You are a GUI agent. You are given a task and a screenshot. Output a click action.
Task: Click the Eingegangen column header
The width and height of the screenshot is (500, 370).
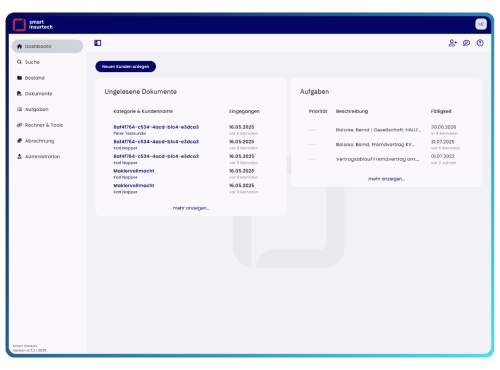(244, 111)
